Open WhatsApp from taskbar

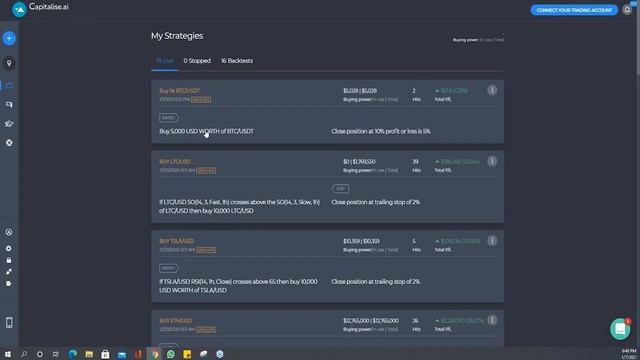point(171,354)
